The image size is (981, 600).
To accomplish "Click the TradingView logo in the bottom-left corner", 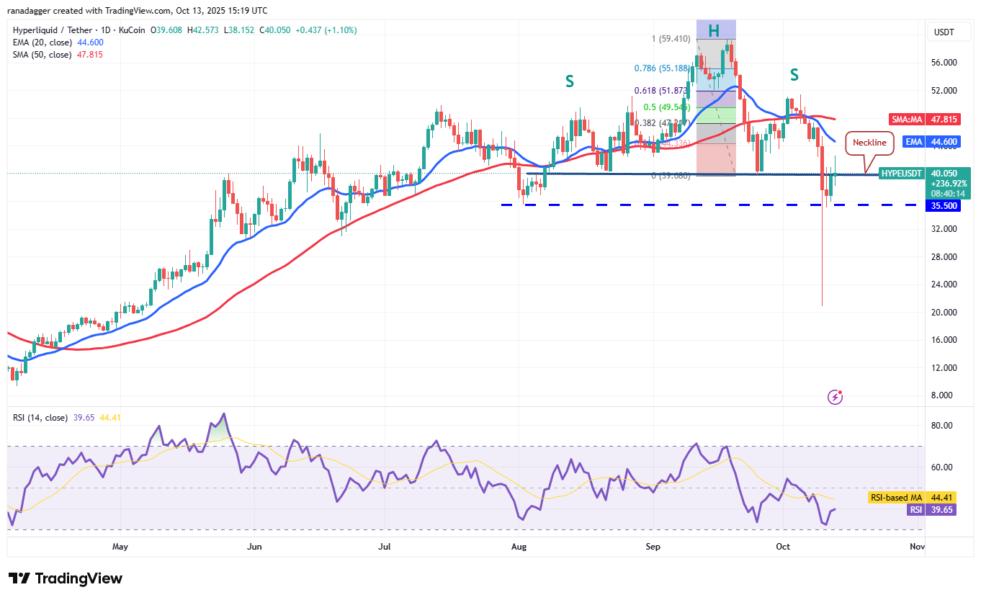I will [65, 578].
